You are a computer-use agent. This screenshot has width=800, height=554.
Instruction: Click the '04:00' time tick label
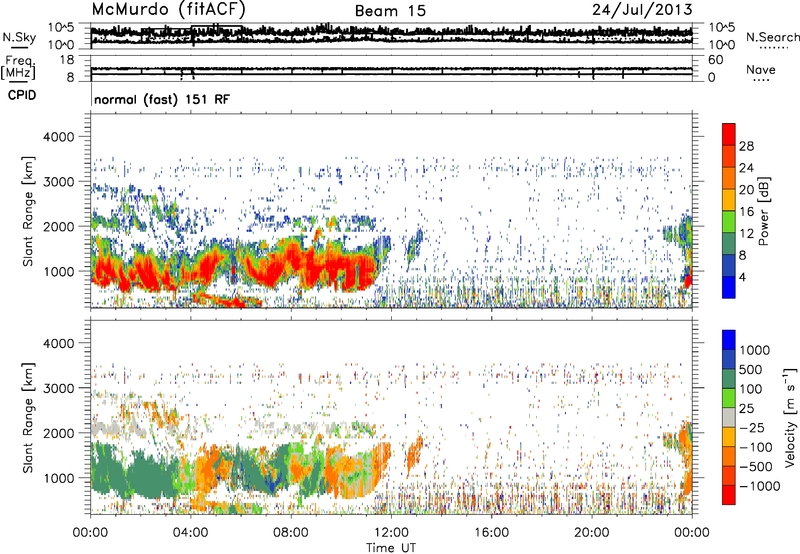point(191,533)
